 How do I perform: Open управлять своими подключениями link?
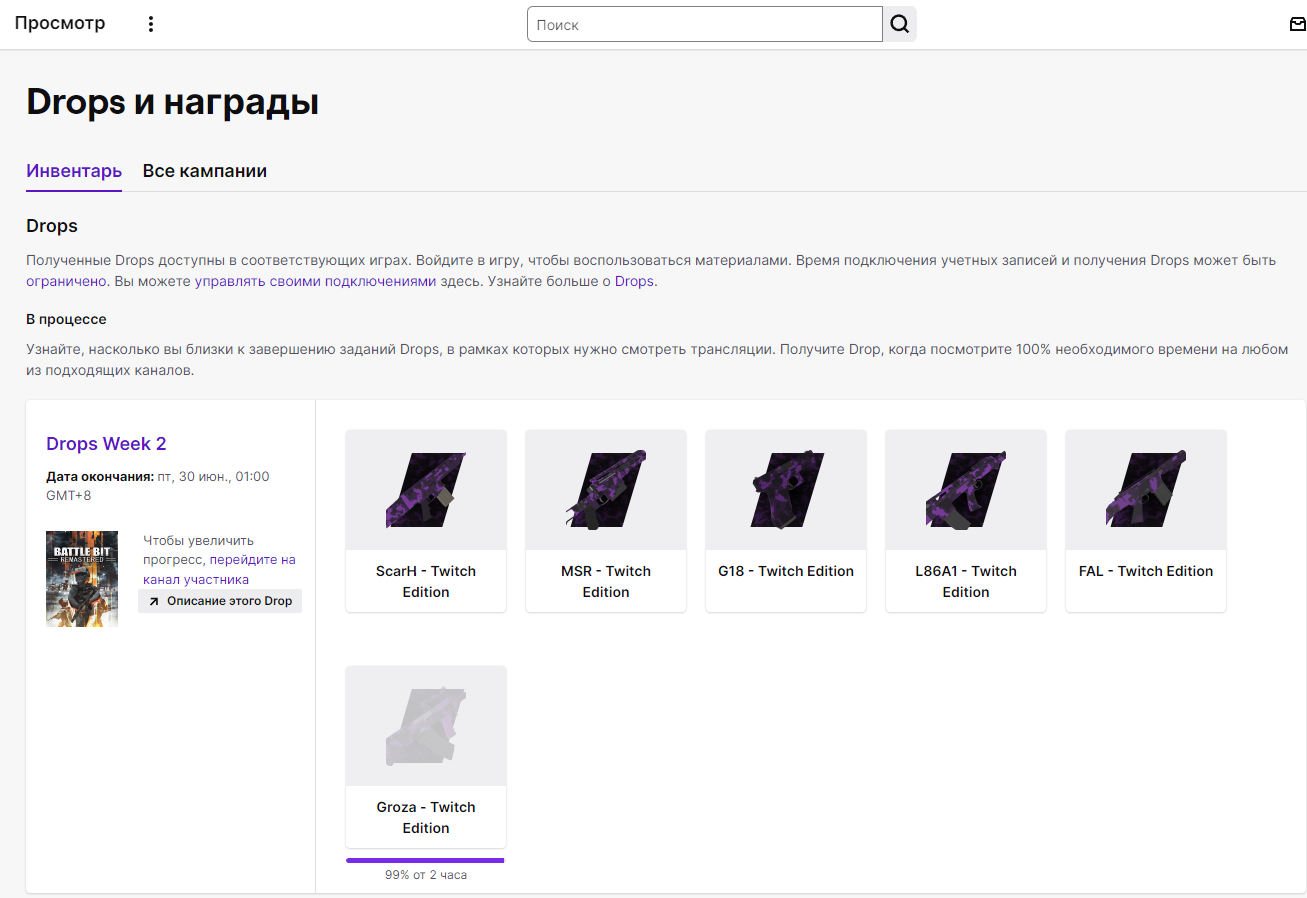[x=315, y=281]
